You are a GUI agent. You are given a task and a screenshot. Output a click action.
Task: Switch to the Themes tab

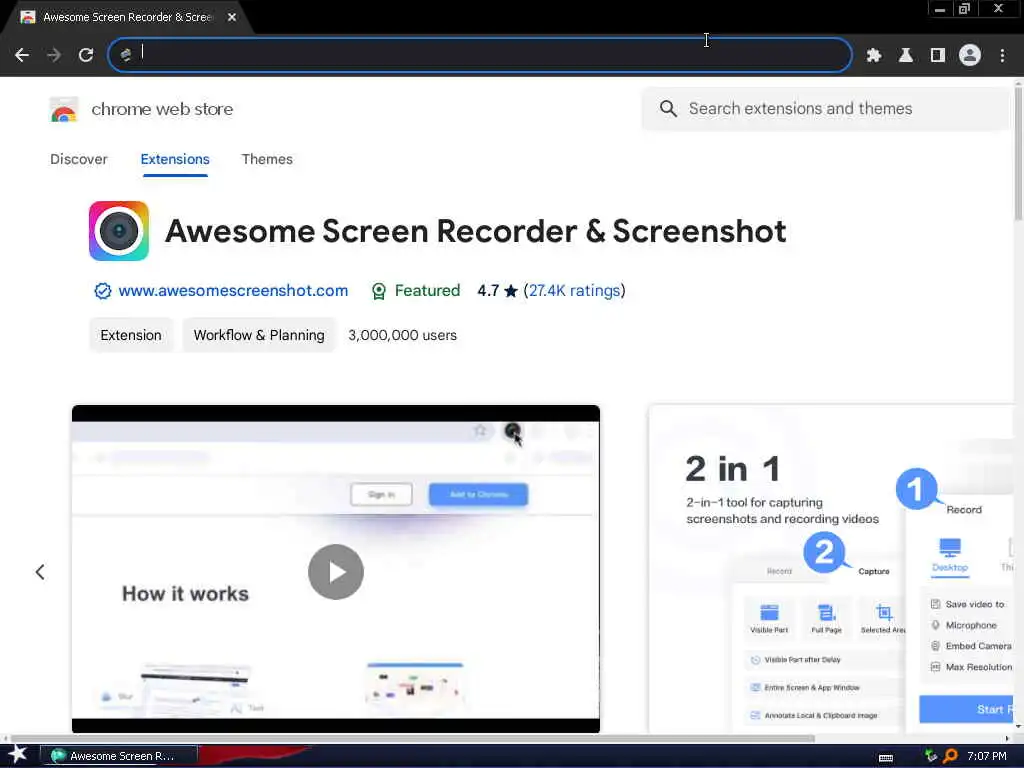[x=267, y=159]
